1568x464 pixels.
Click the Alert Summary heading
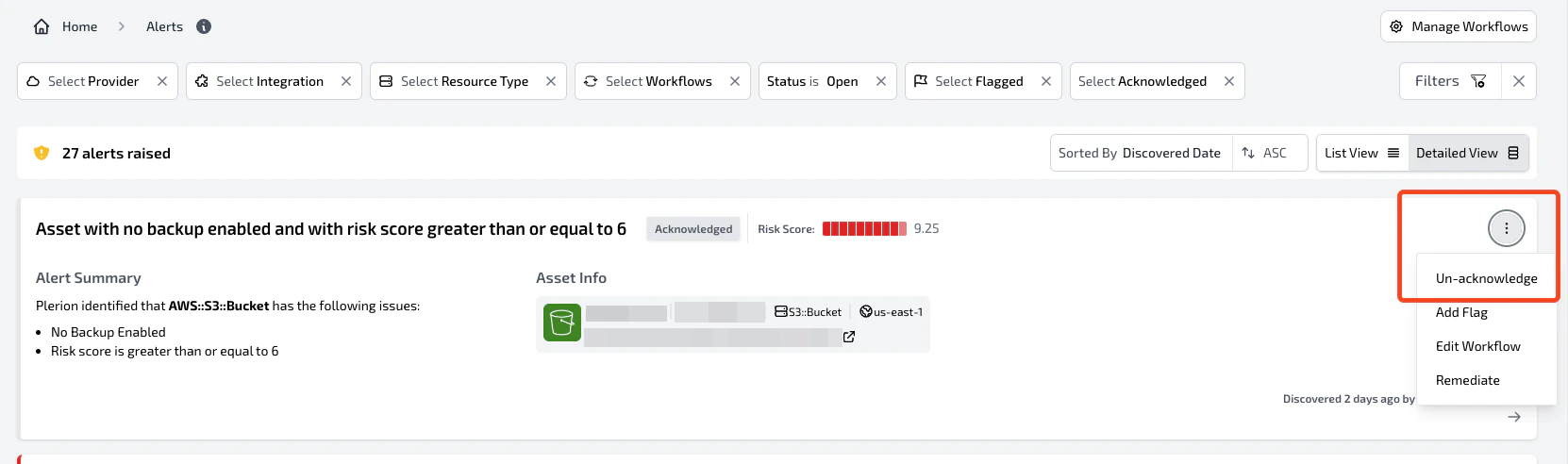pos(89,278)
